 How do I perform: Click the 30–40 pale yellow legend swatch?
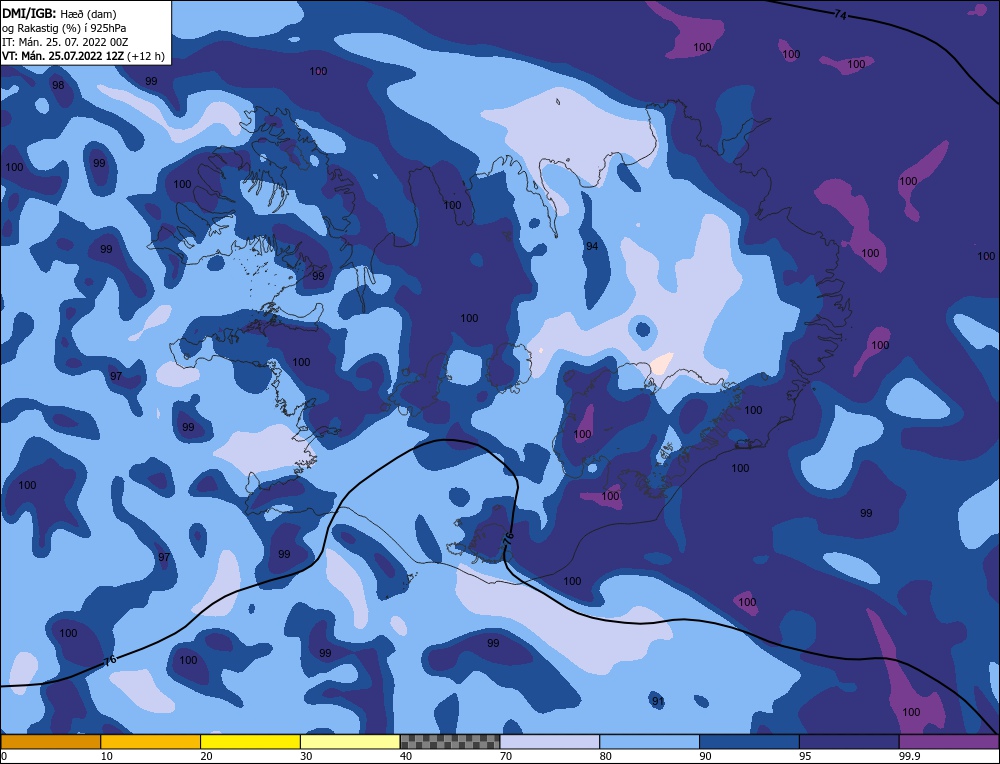pyautogui.click(x=350, y=742)
